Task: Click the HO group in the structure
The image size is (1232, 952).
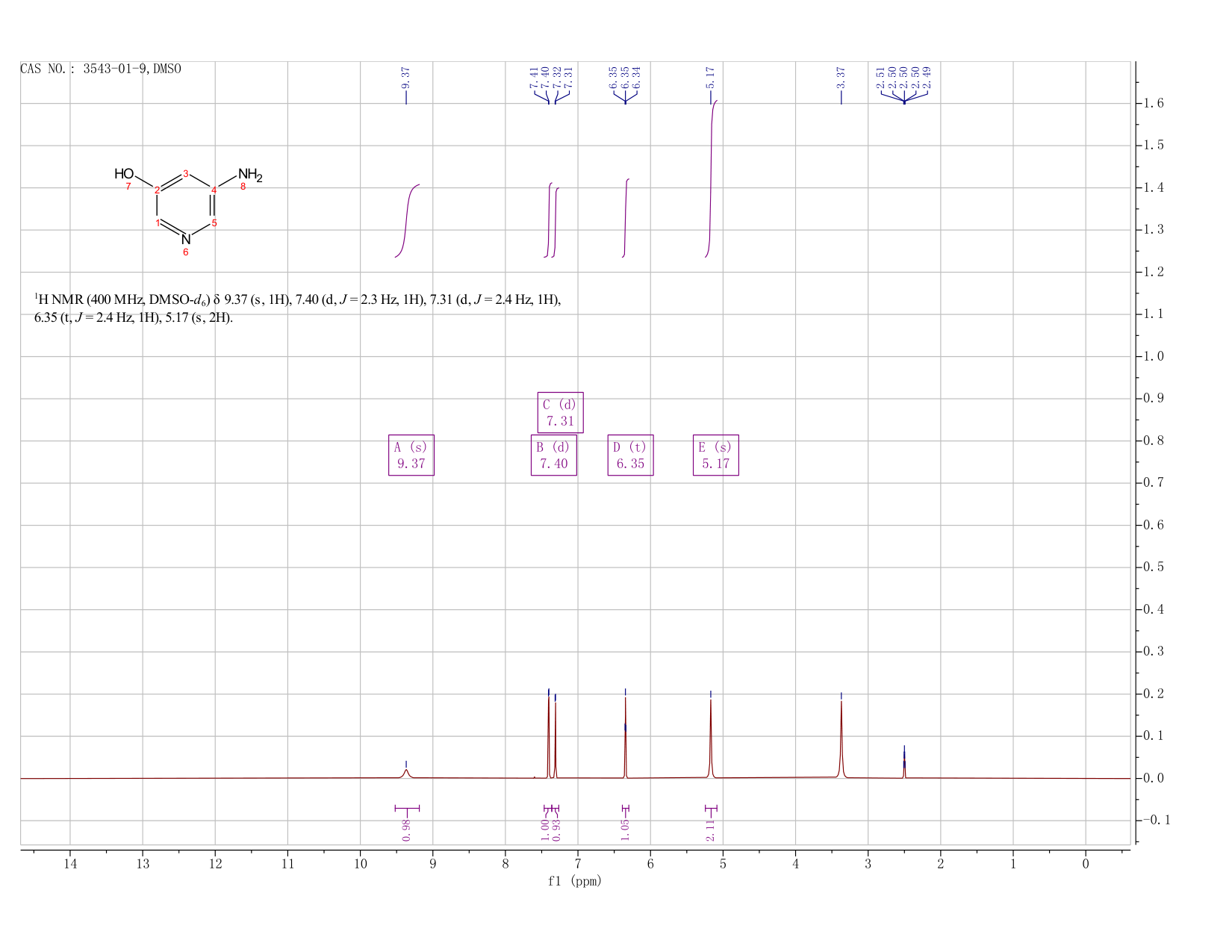Action: point(124,174)
